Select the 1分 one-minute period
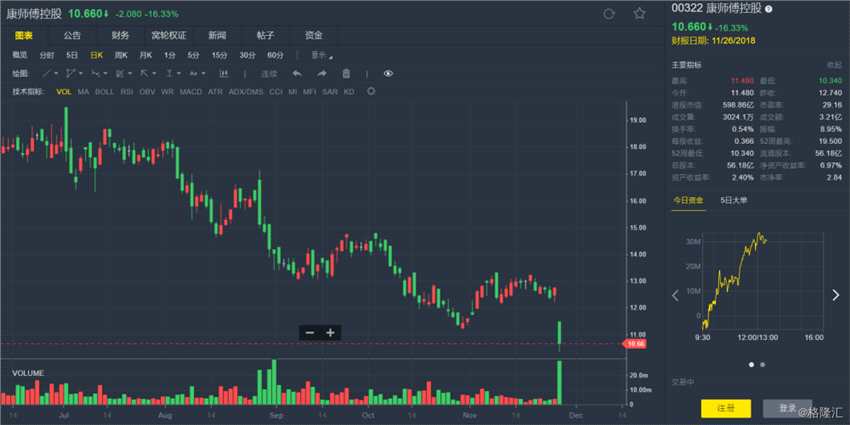This screenshot has height=425, width=850. (170, 55)
